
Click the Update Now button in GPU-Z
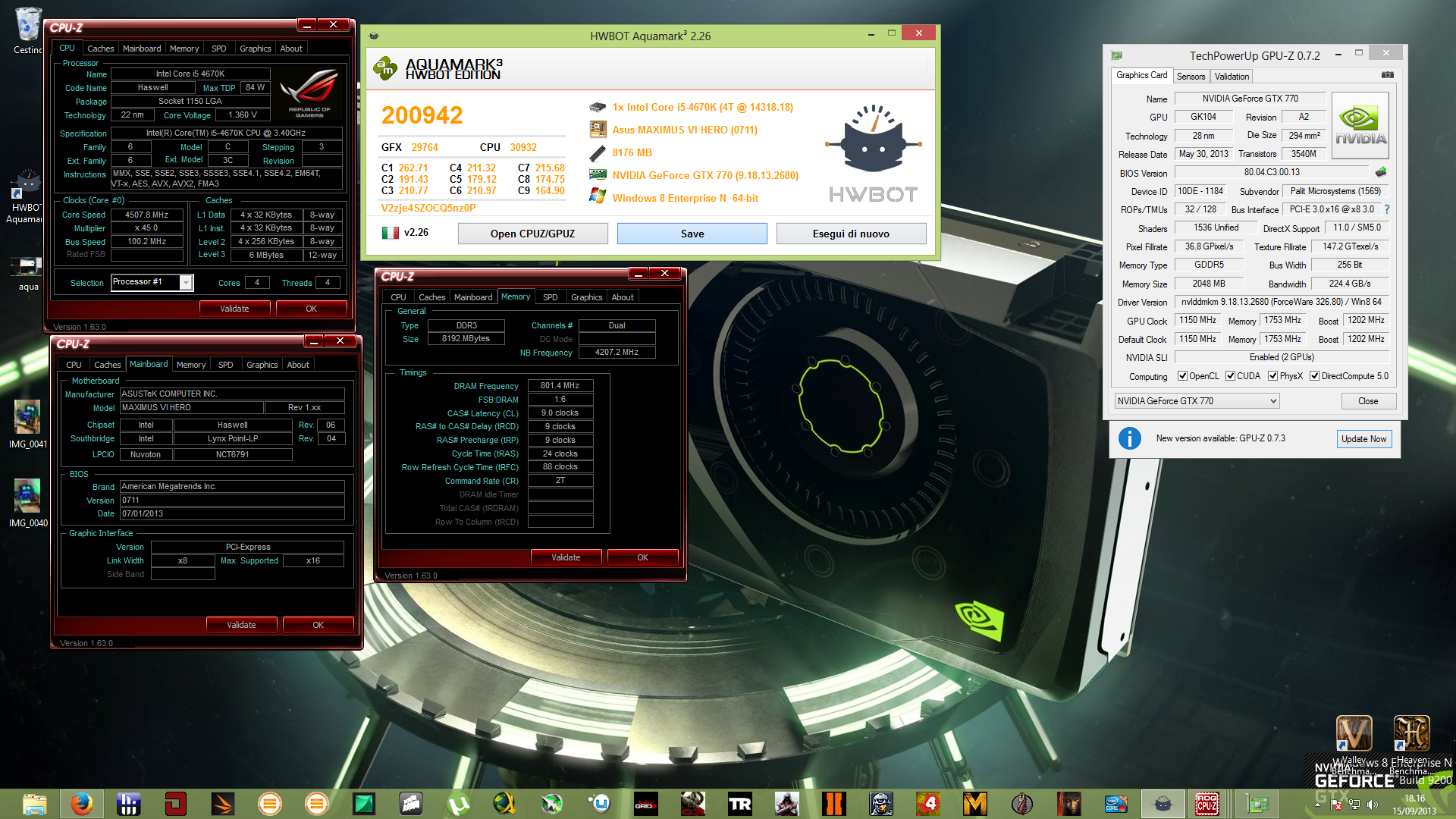(1363, 439)
